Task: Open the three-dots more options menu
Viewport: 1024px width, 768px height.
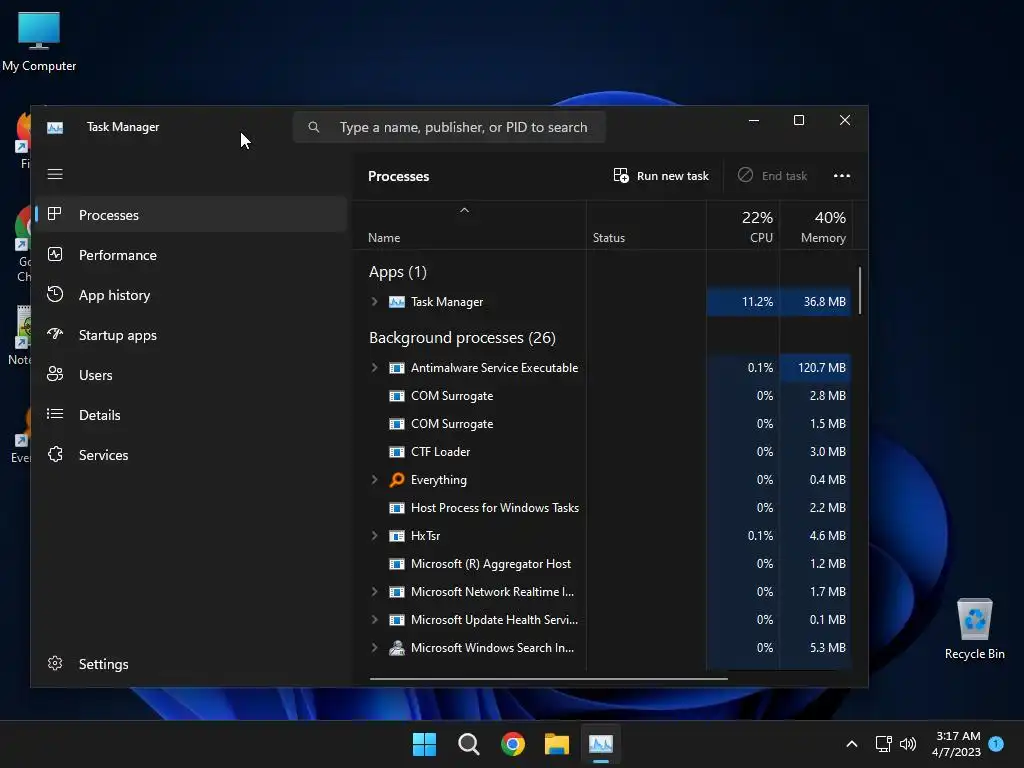Action: [842, 176]
